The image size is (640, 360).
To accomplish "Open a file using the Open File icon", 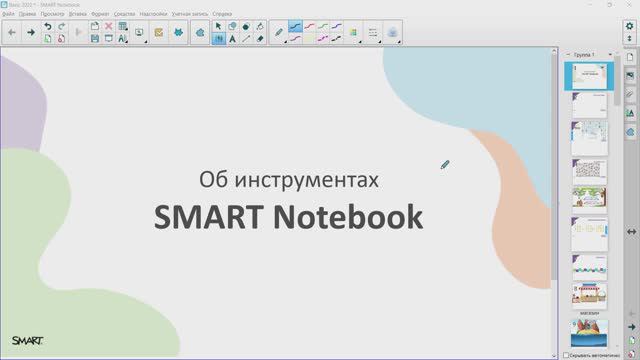I will pos(95,27).
